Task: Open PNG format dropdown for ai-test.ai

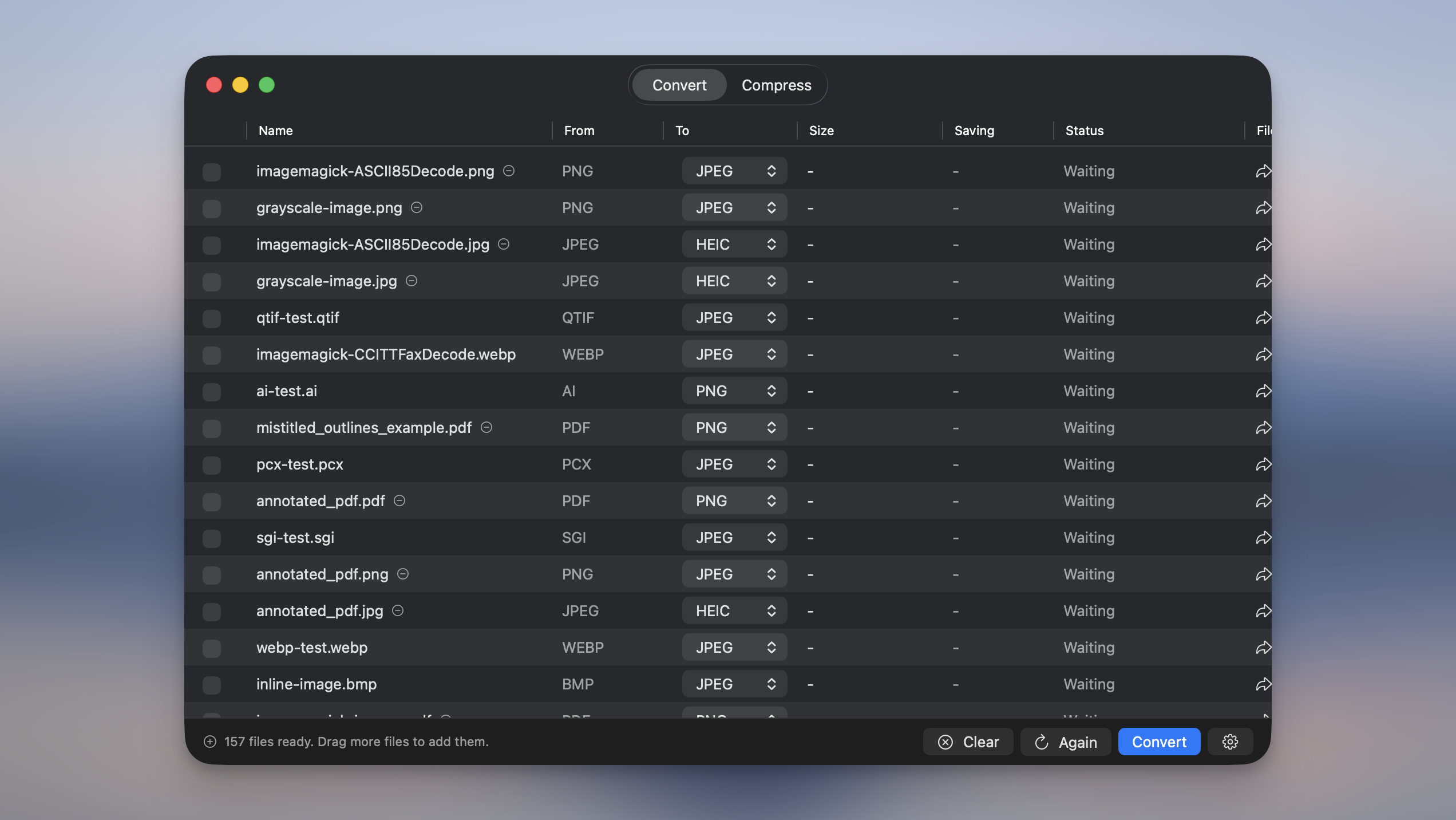Action: click(734, 391)
